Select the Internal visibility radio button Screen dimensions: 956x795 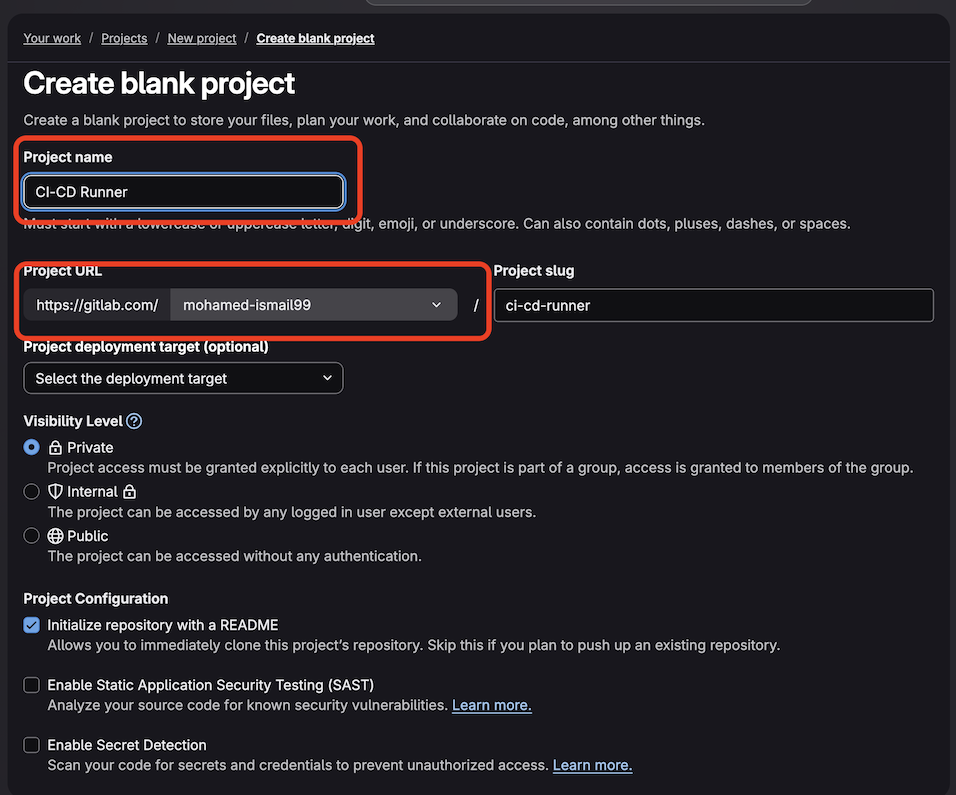tap(31, 491)
